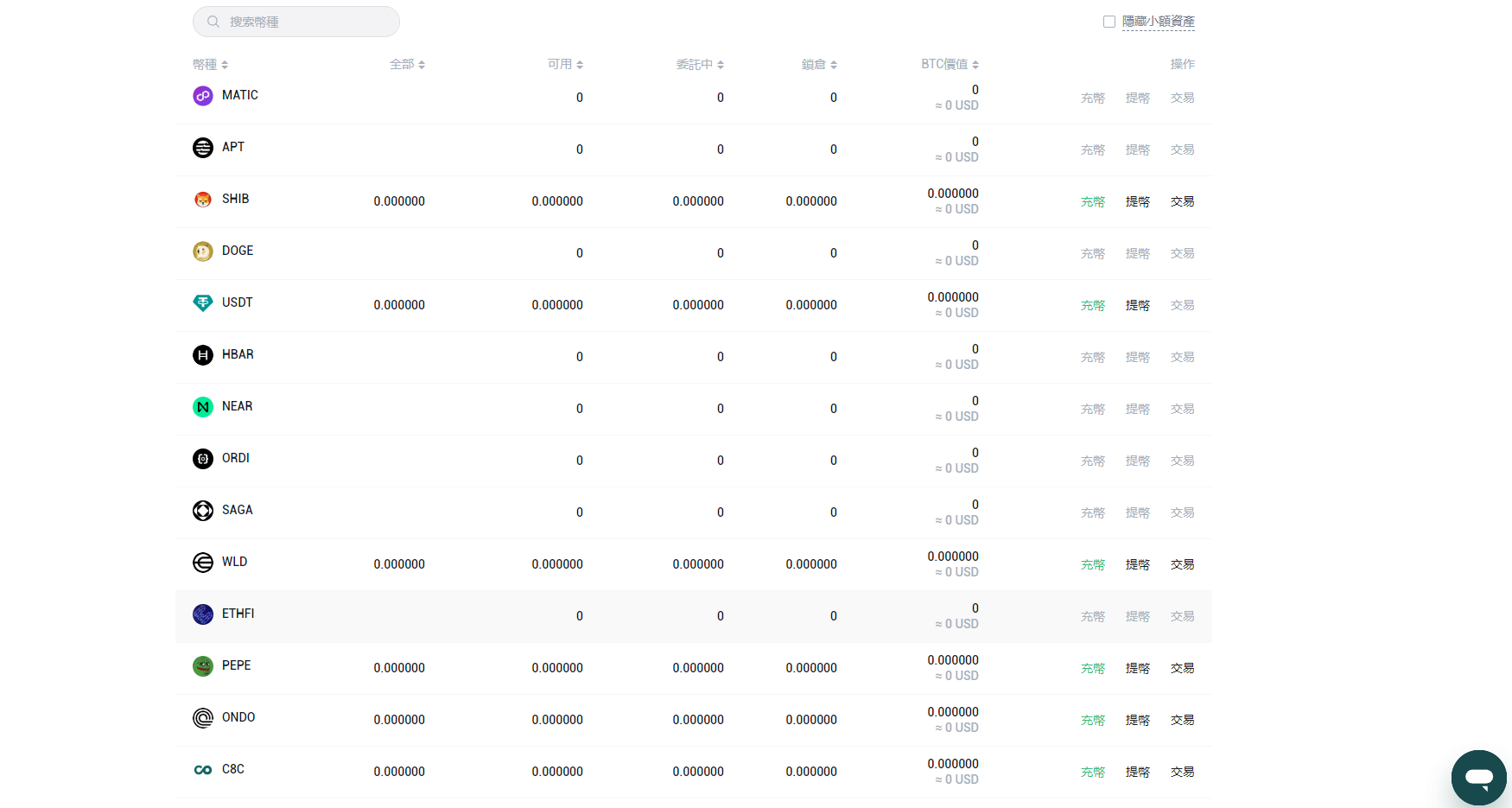This screenshot has height=808, width=1512.
Task: Click the SHIB coin icon
Action: [202, 200]
